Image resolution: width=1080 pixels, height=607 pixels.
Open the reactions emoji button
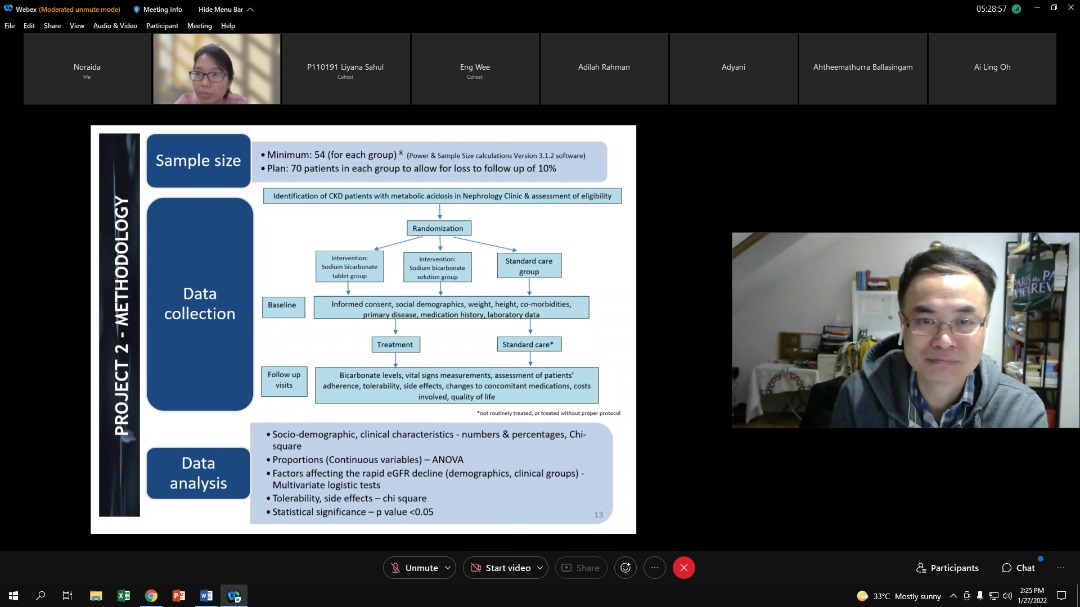pos(626,568)
